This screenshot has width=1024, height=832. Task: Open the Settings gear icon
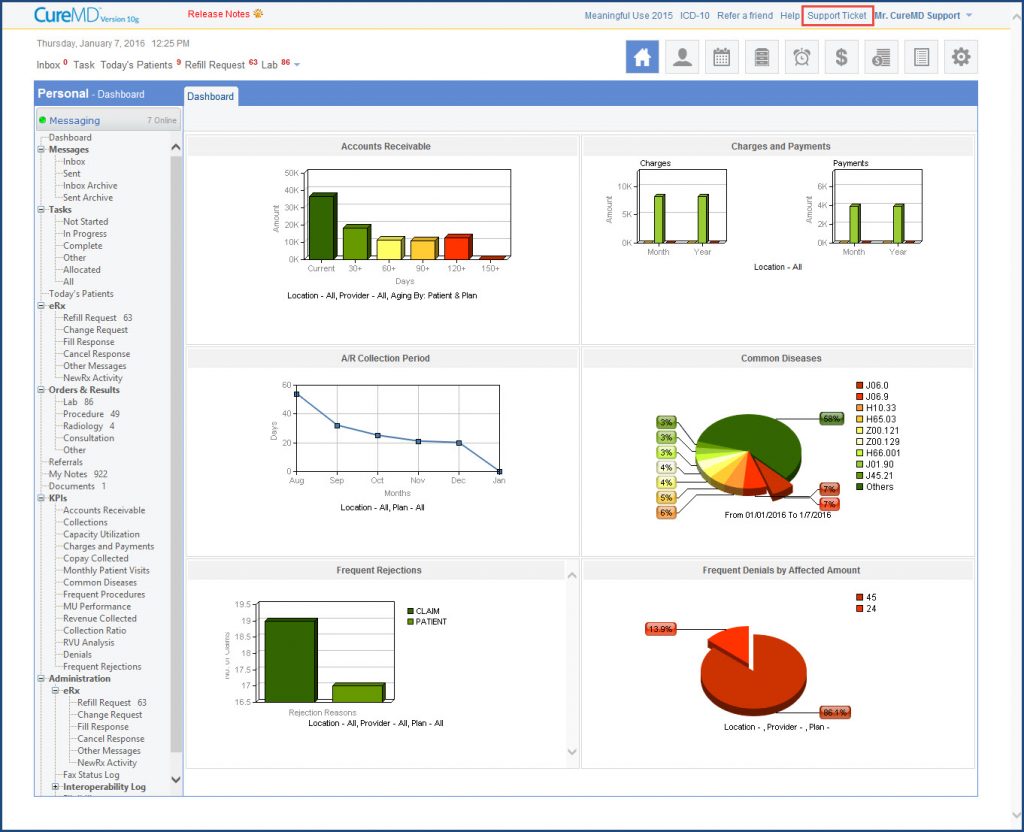click(961, 57)
